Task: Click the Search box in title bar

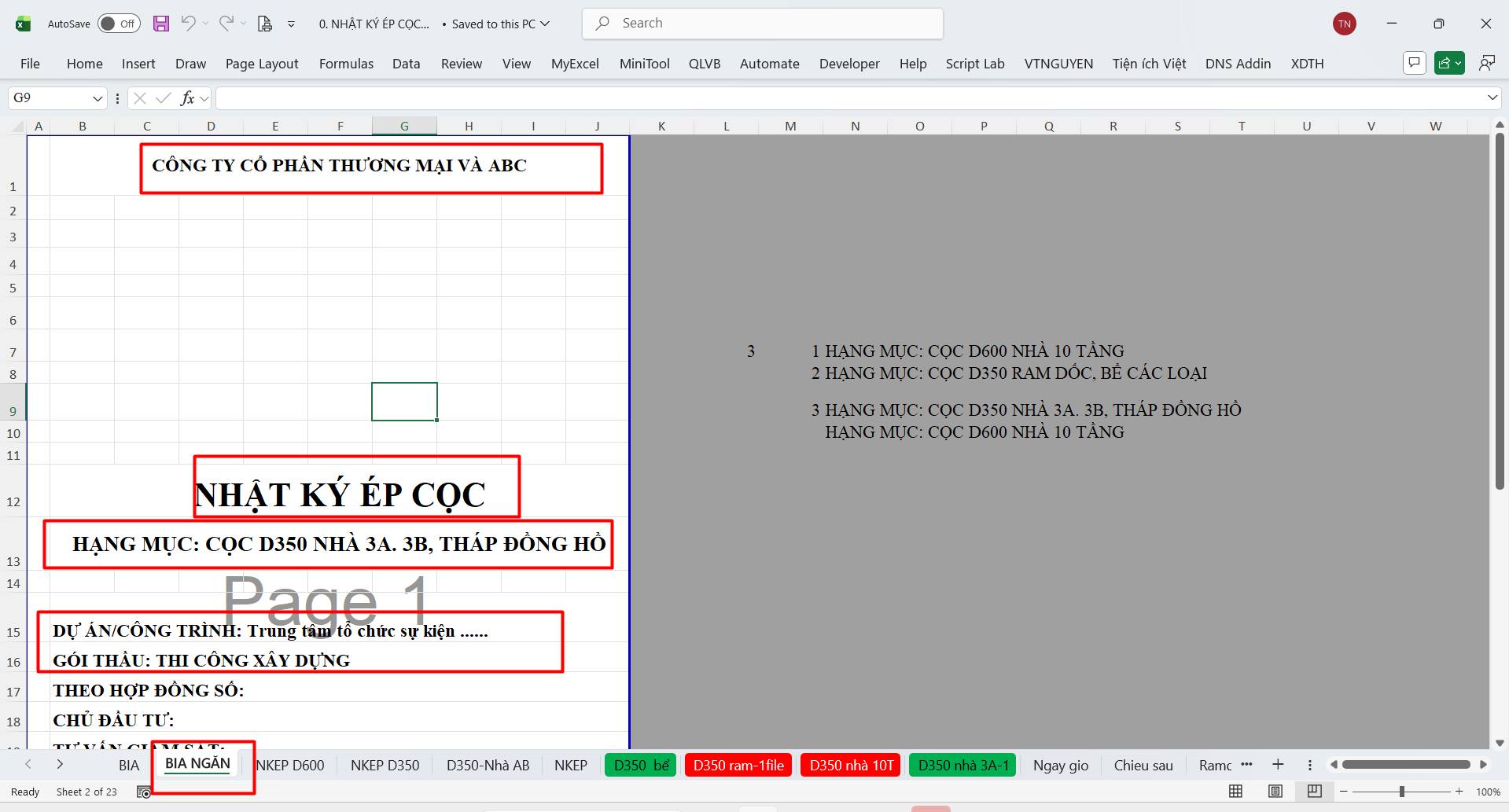Action: tap(763, 24)
